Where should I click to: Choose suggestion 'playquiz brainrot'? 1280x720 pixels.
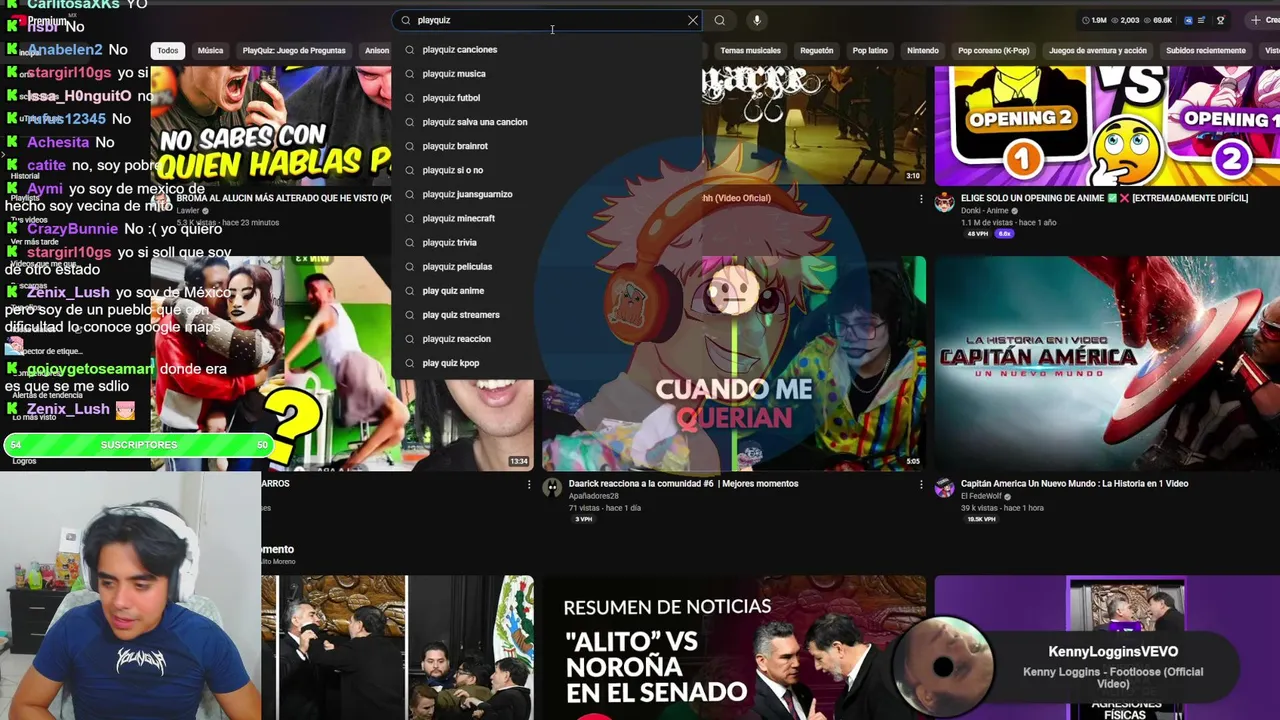pyautogui.click(x=547, y=145)
